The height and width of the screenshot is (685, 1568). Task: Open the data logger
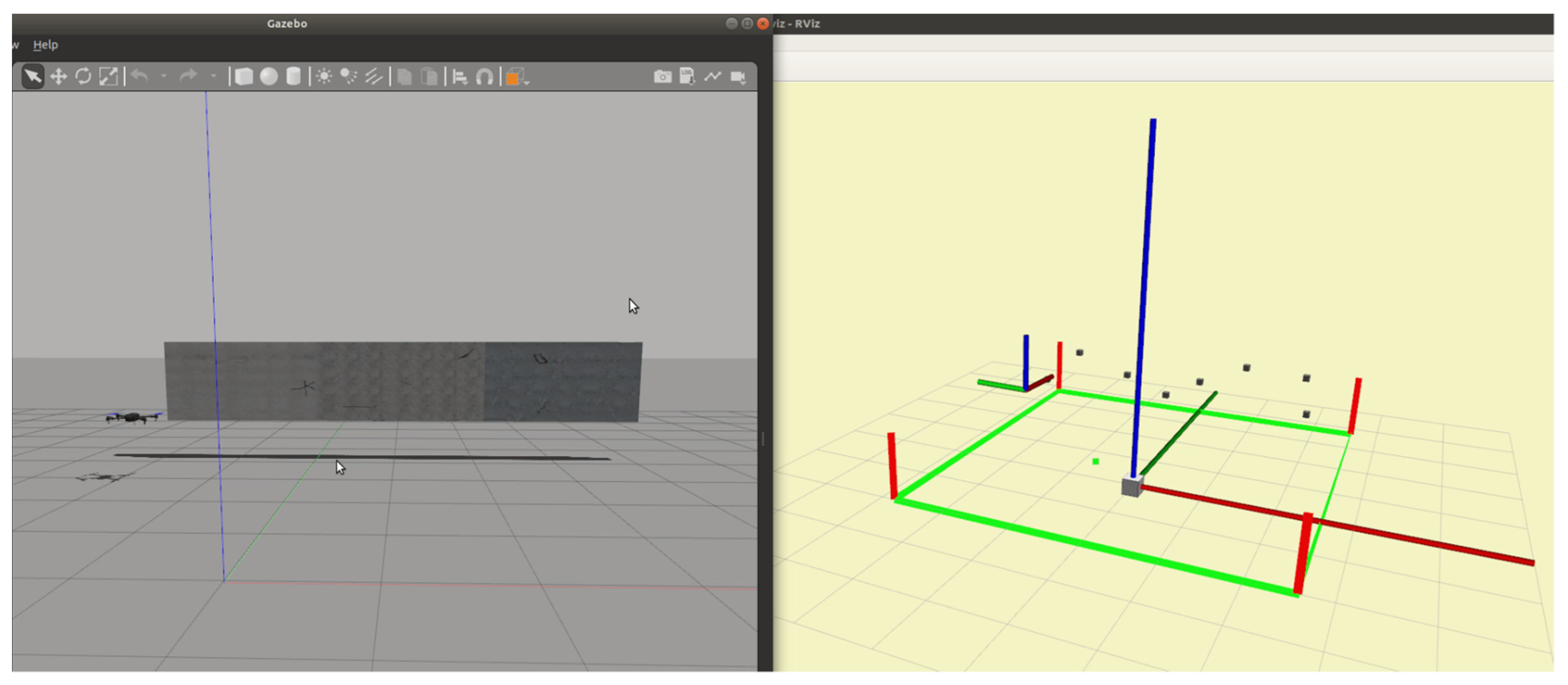pos(687,76)
